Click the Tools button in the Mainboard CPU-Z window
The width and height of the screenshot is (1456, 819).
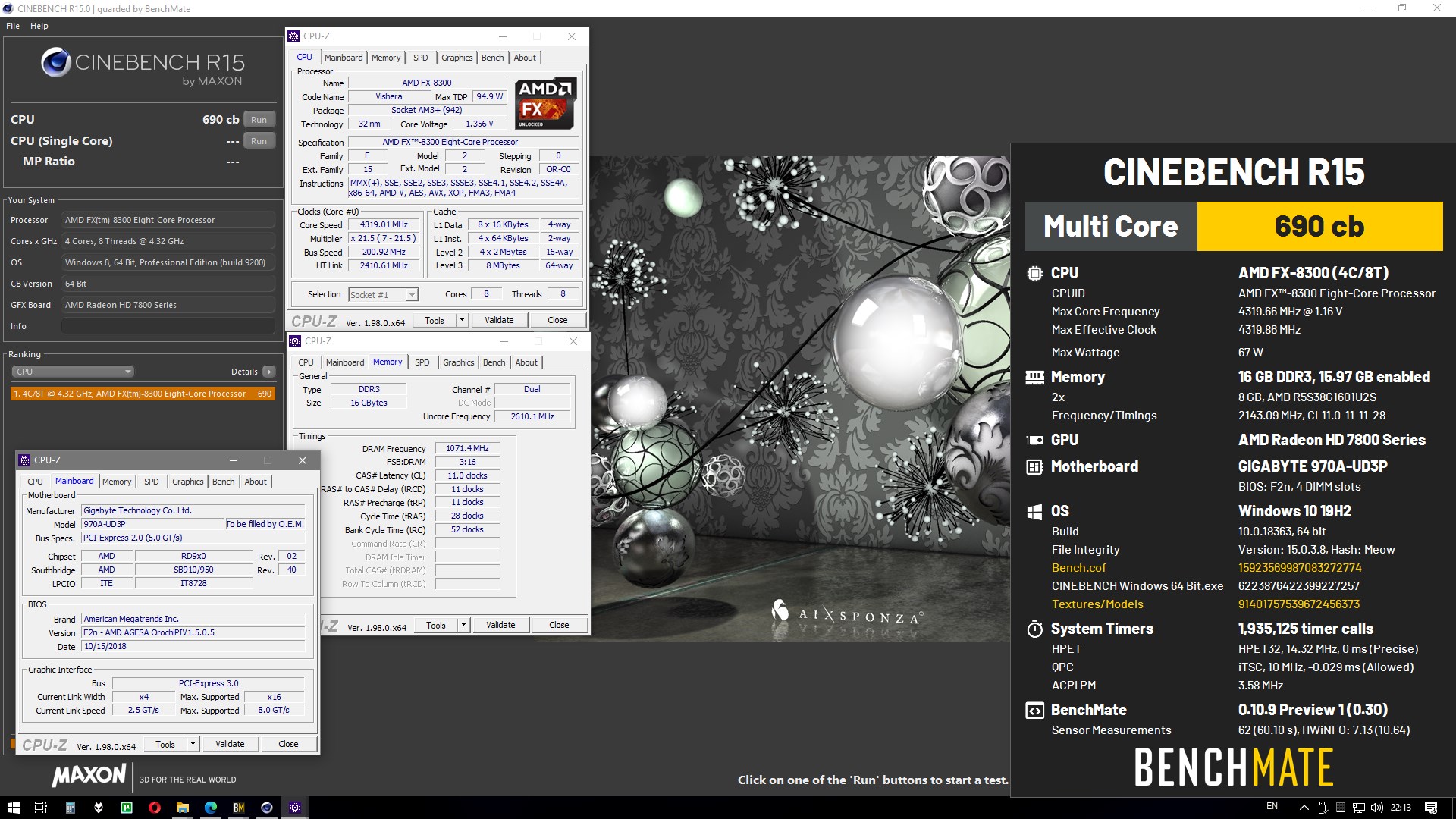[165, 744]
